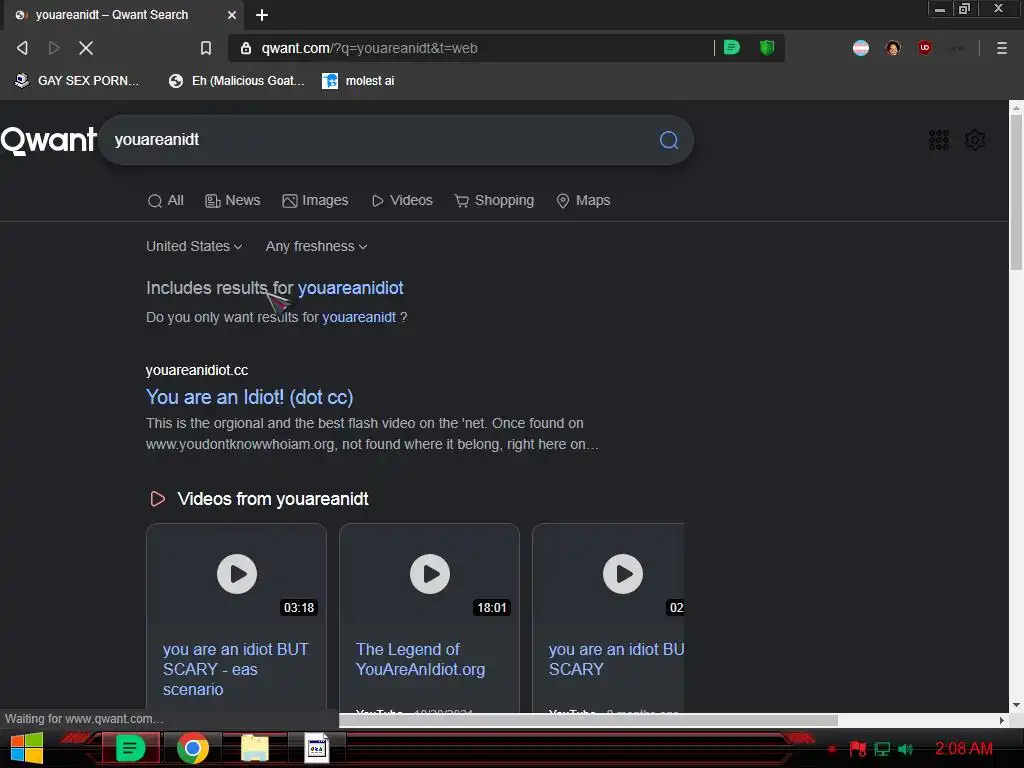Open the document app icon in taskbar
Viewport: 1024px width, 768px height.
coord(317,748)
